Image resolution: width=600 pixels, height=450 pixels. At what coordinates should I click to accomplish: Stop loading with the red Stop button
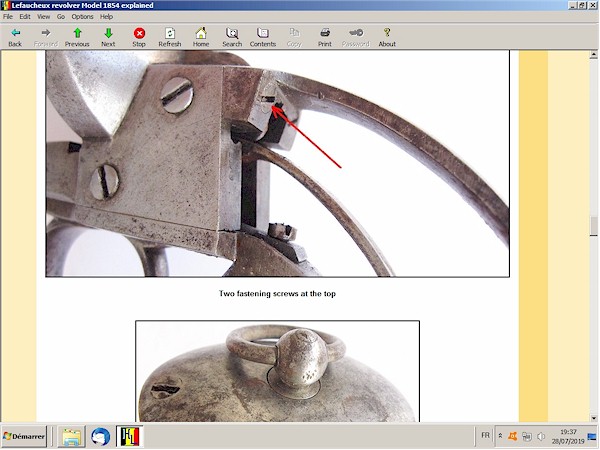tap(139, 38)
